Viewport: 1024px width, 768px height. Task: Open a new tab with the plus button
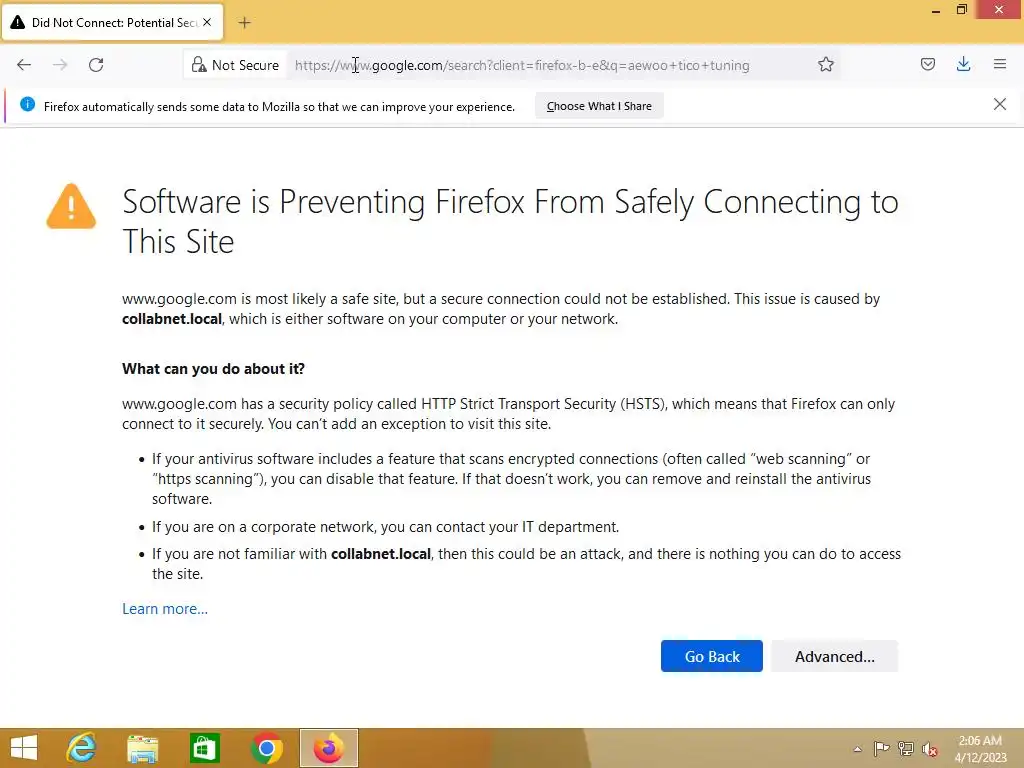(x=245, y=22)
